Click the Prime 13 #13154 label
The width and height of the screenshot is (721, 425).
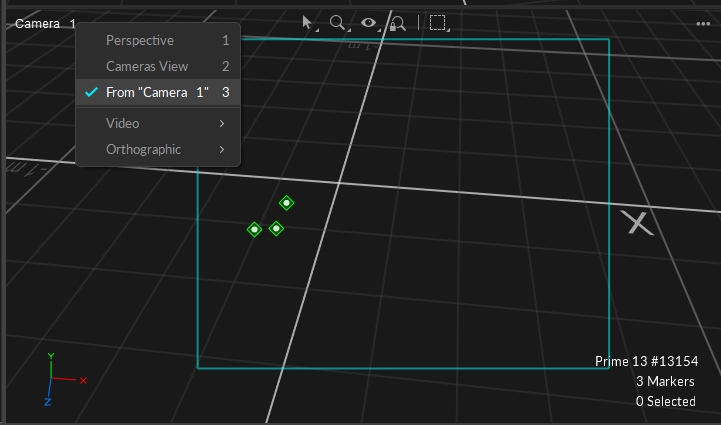(x=645, y=361)
